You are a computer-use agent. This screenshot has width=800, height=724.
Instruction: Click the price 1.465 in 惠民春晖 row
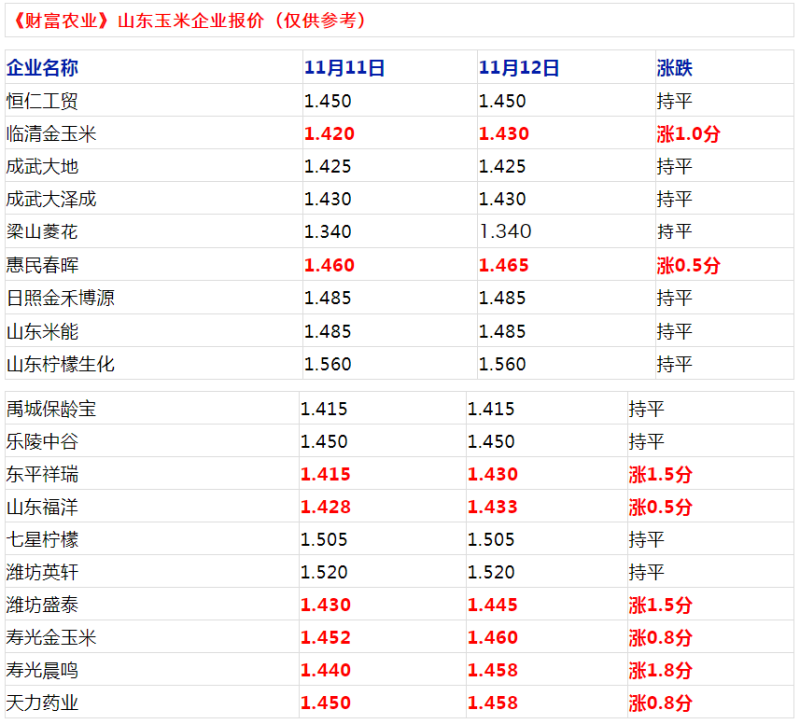point(504,265)
